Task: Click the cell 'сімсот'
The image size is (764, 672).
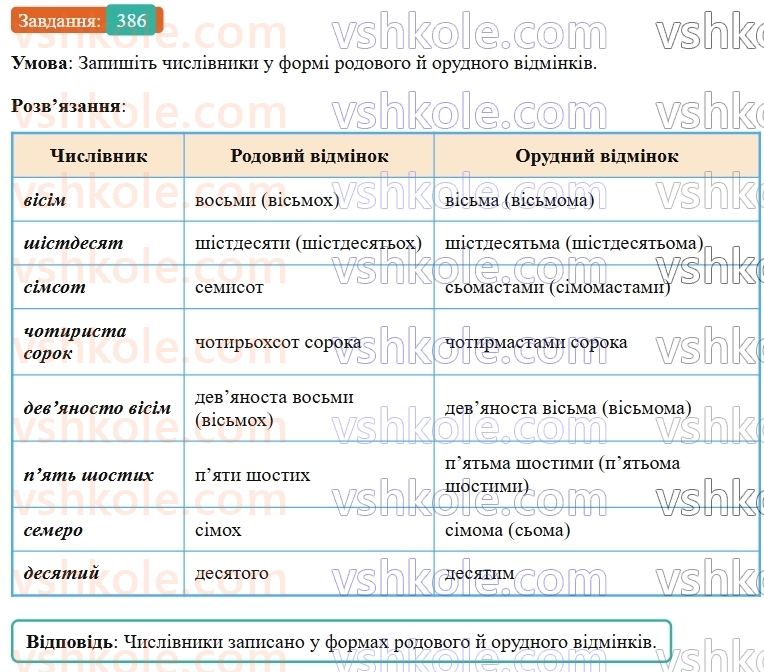Action: 98,287
